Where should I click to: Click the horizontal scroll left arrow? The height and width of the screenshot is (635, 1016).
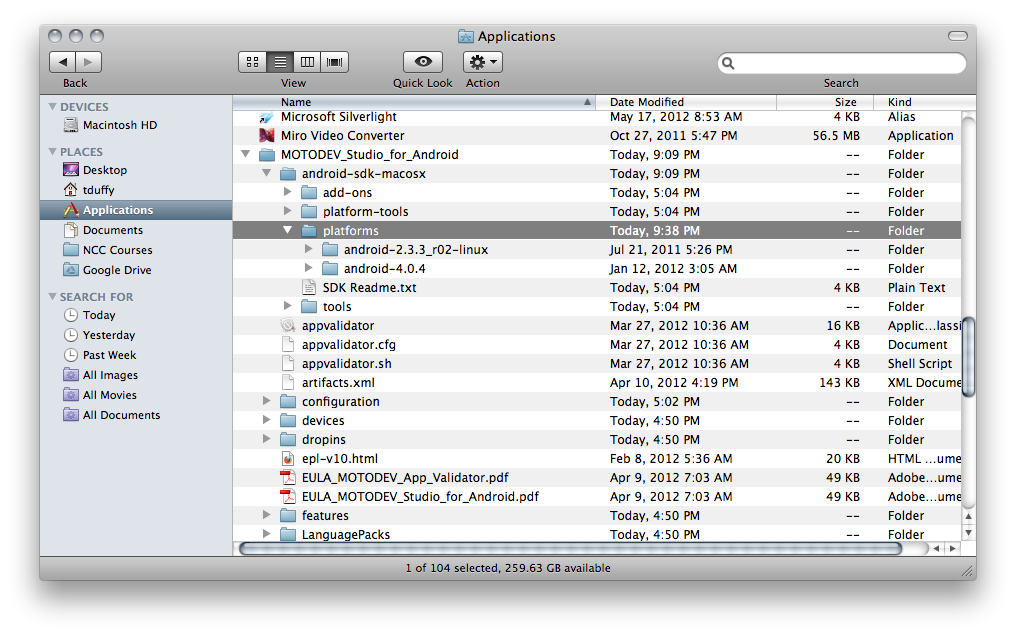(x=936, y=549)
